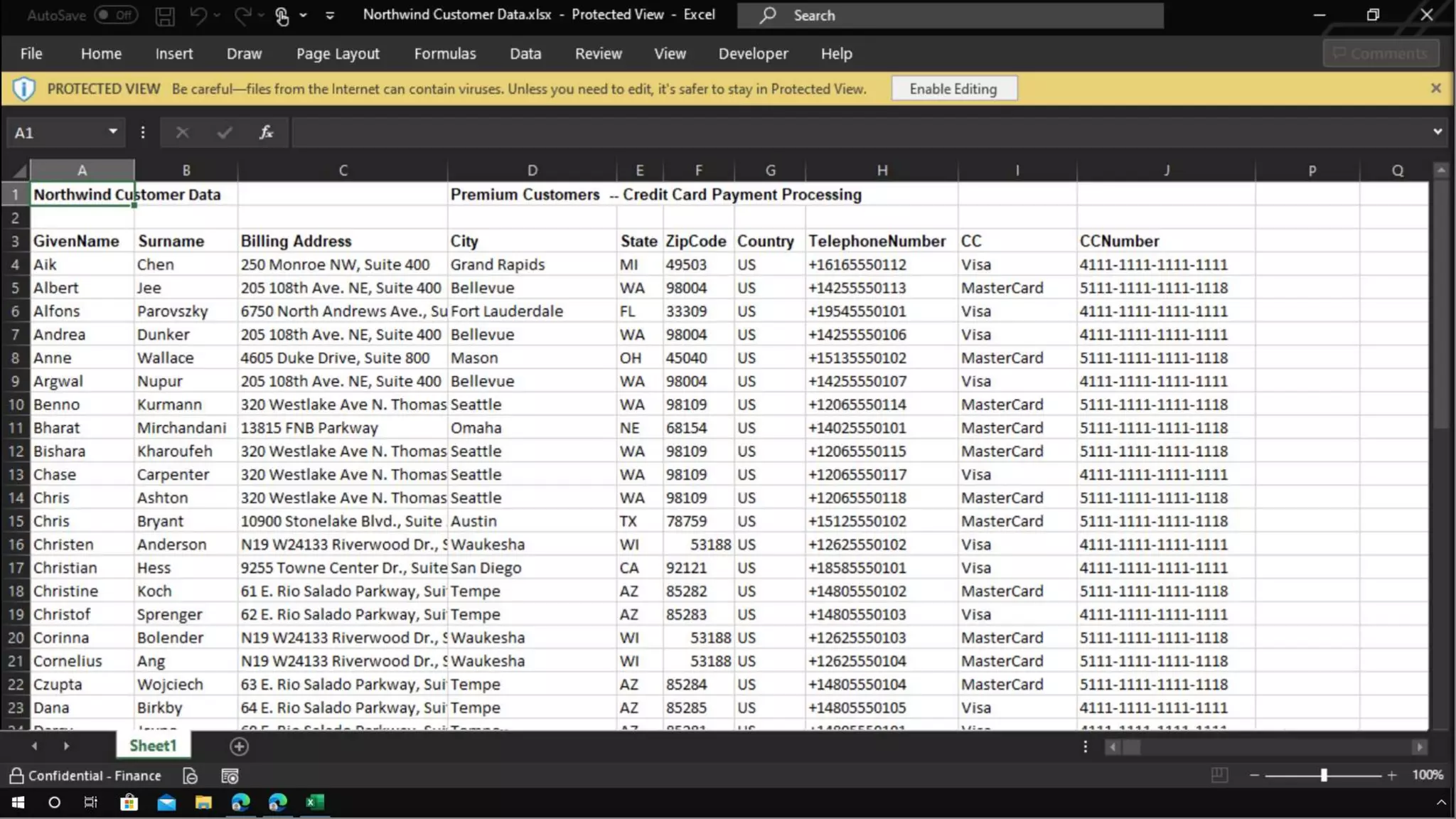Dismiss the Protected View message bar
1456x819 pixels.
coord(1435,88)
